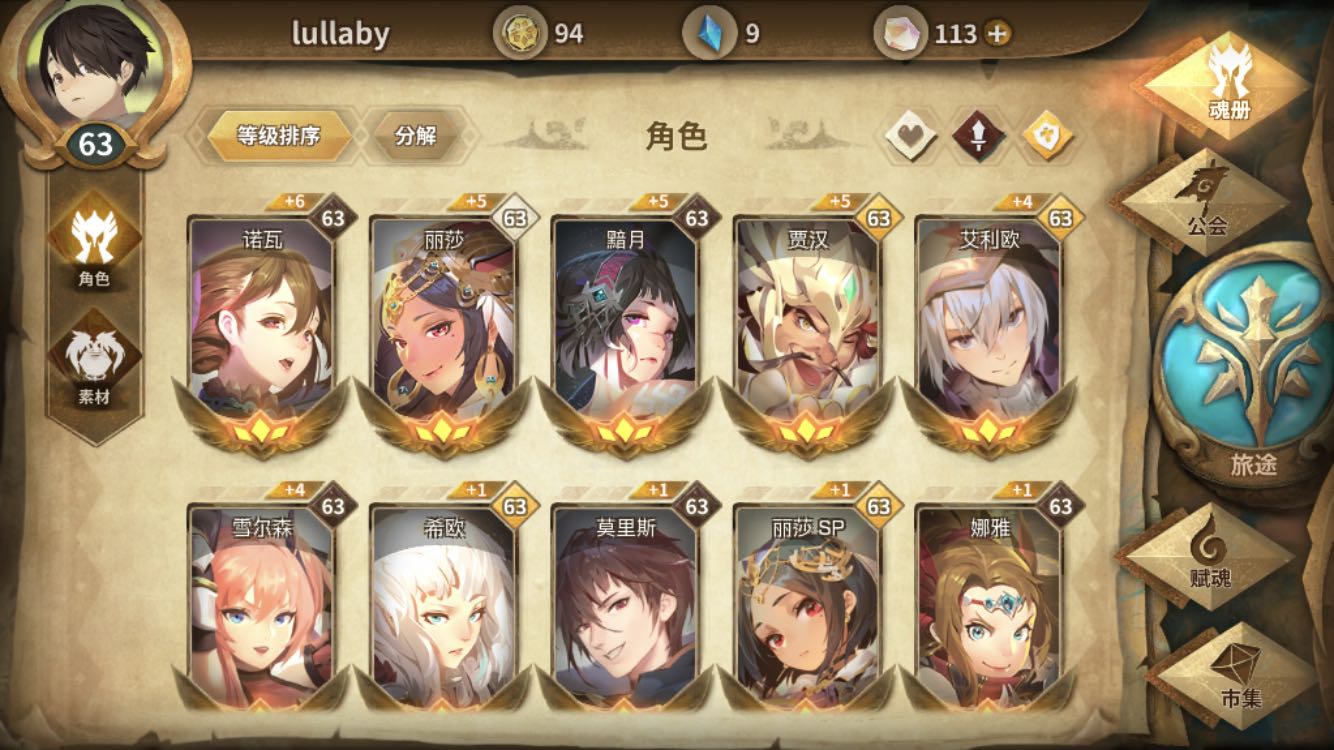Viewport: 1334px width, 750px height.
Task: Switch to the 角色 sidebar tab
Action: 94,244
